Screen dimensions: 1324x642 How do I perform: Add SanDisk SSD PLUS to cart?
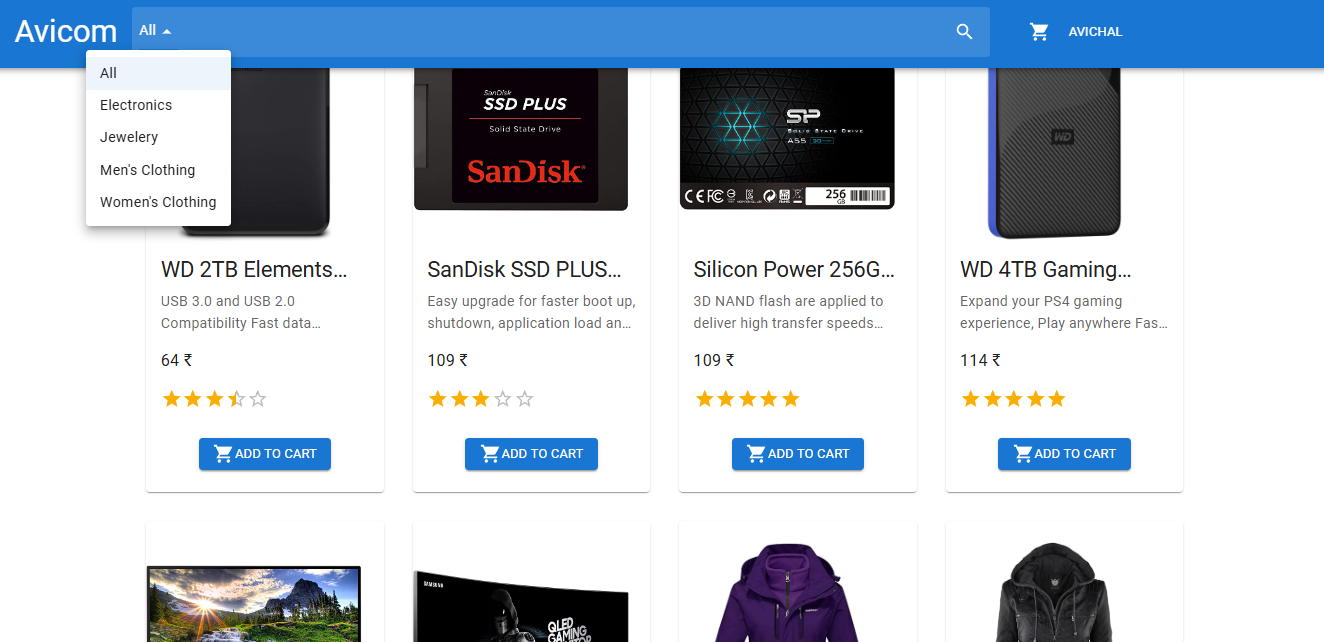pyautogui.click(x=531, y=454)
